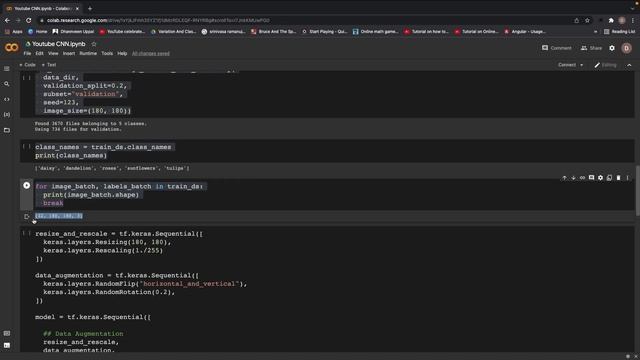Go back in browser
This screenshot has width=640, height=360.
[x=7, y=20]
